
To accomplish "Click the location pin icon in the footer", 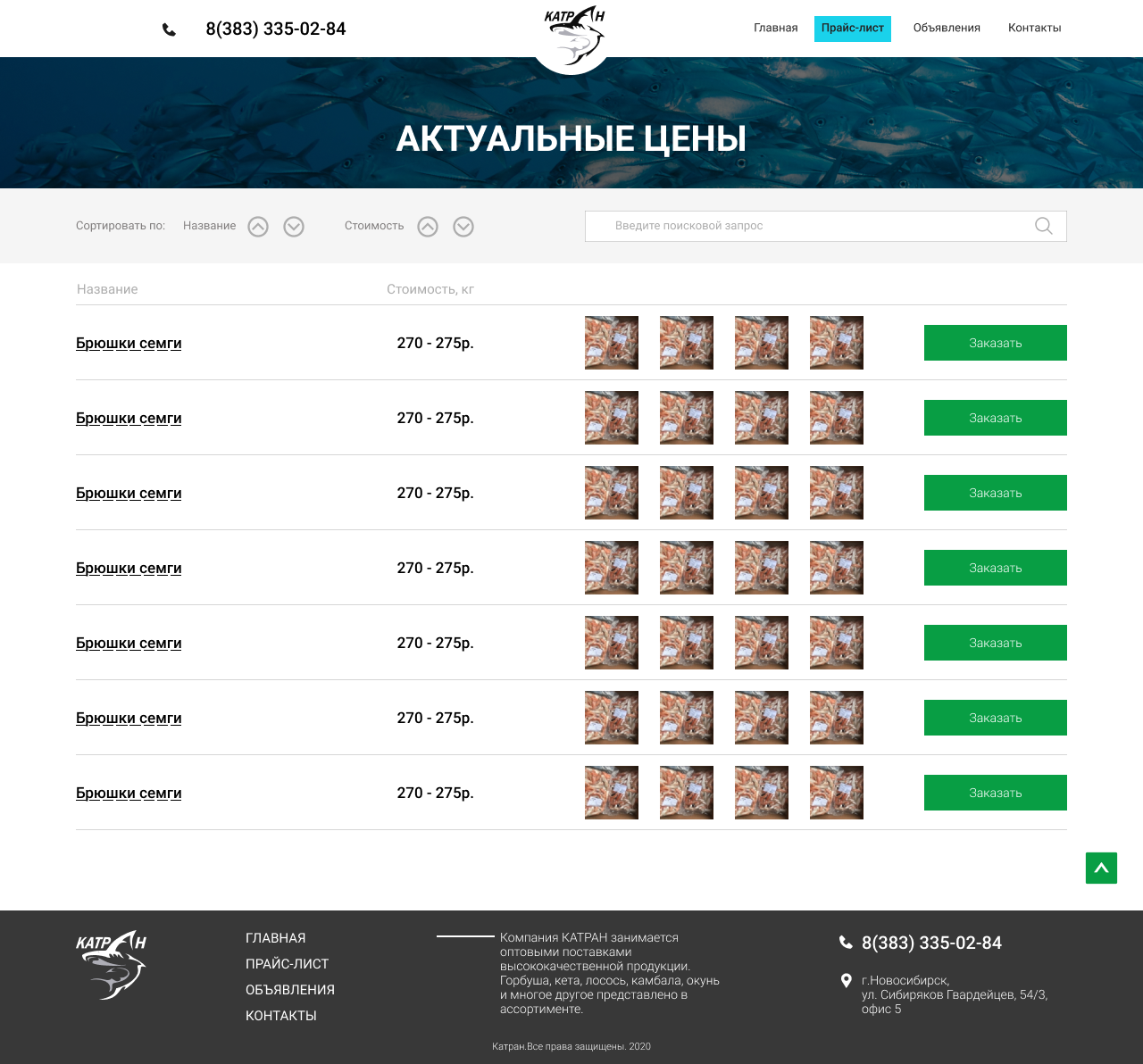I will tap(845, 980).
